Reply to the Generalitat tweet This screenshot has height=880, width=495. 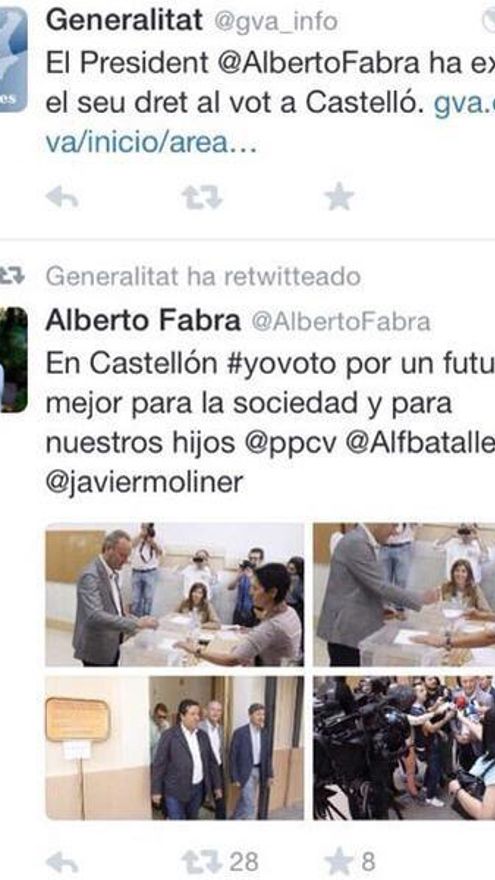coord(62,198)
